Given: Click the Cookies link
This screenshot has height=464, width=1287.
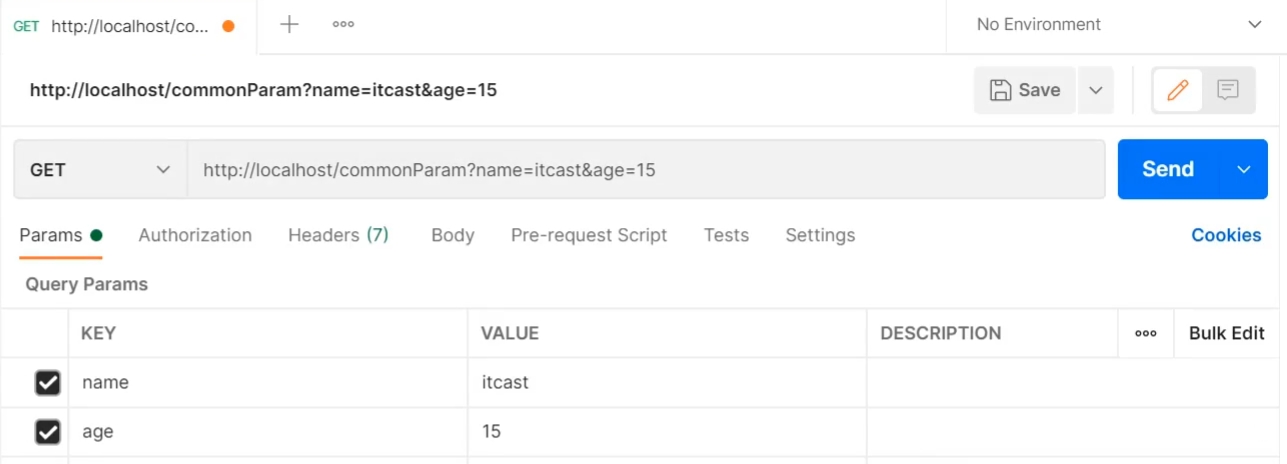Looking at the screenshot, I should coord(1226,235).
